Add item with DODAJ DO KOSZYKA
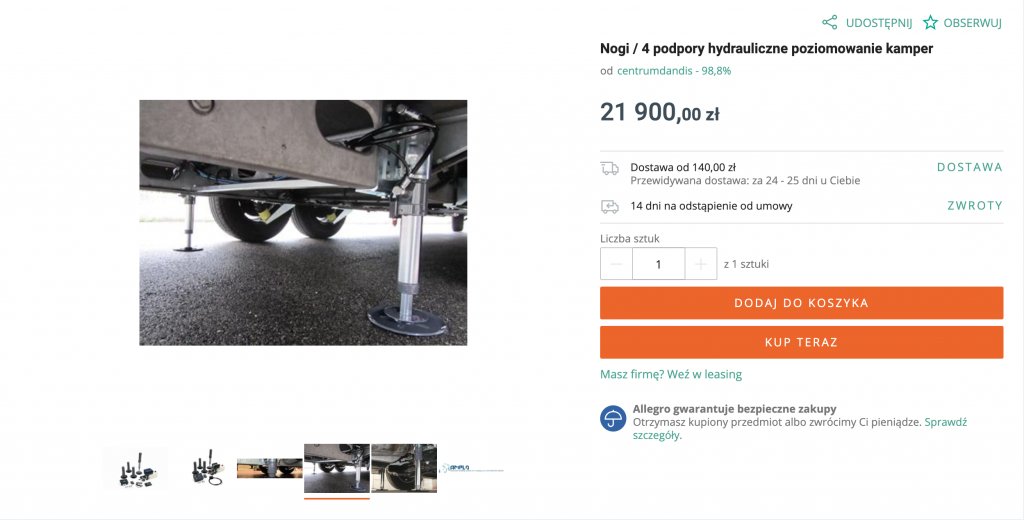1024x520 pixels. point(801,303)
